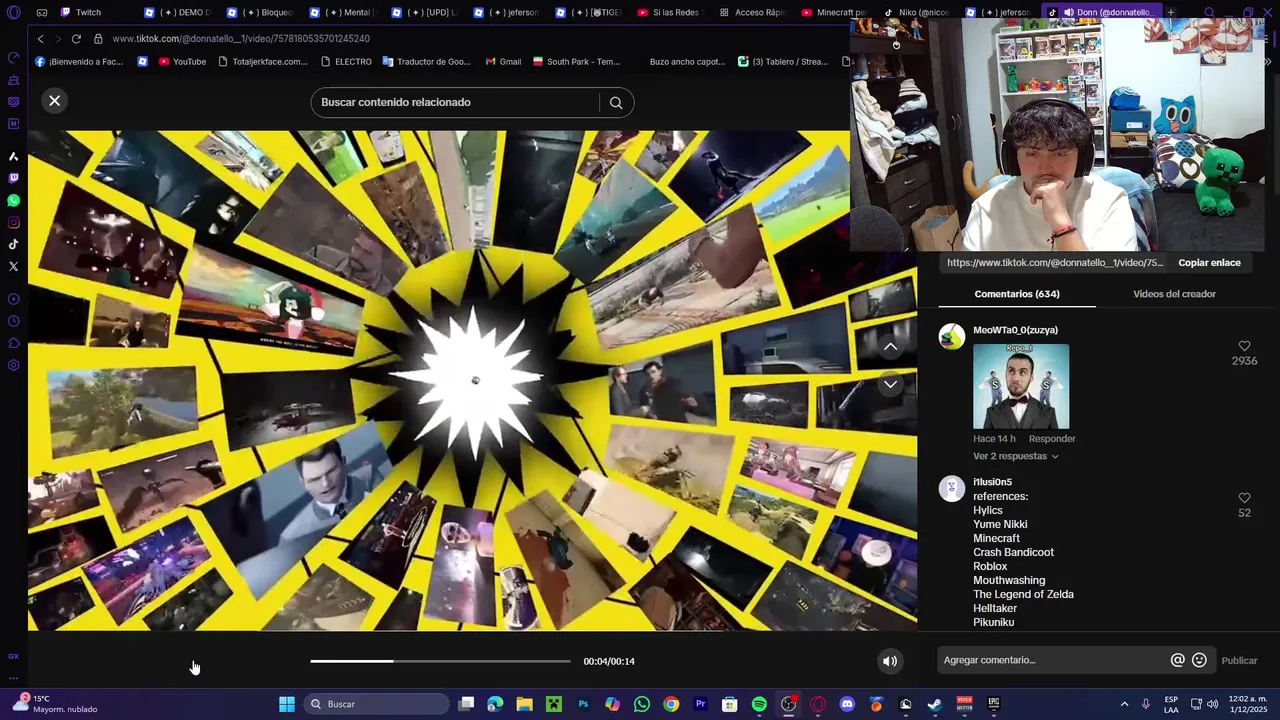Open Instagram from the Opera sidebar
This screenshot has height=720, width=1280.
[13, 222]
